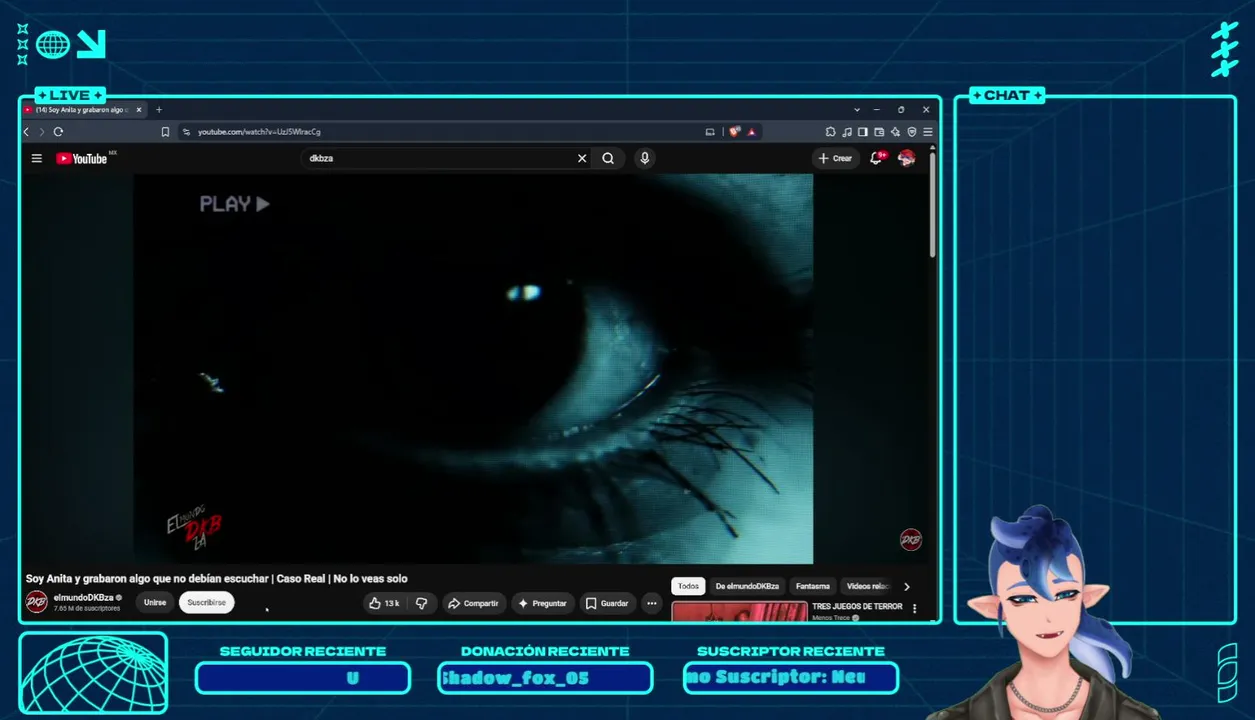Open the media control music note icon

click(847, 131)
